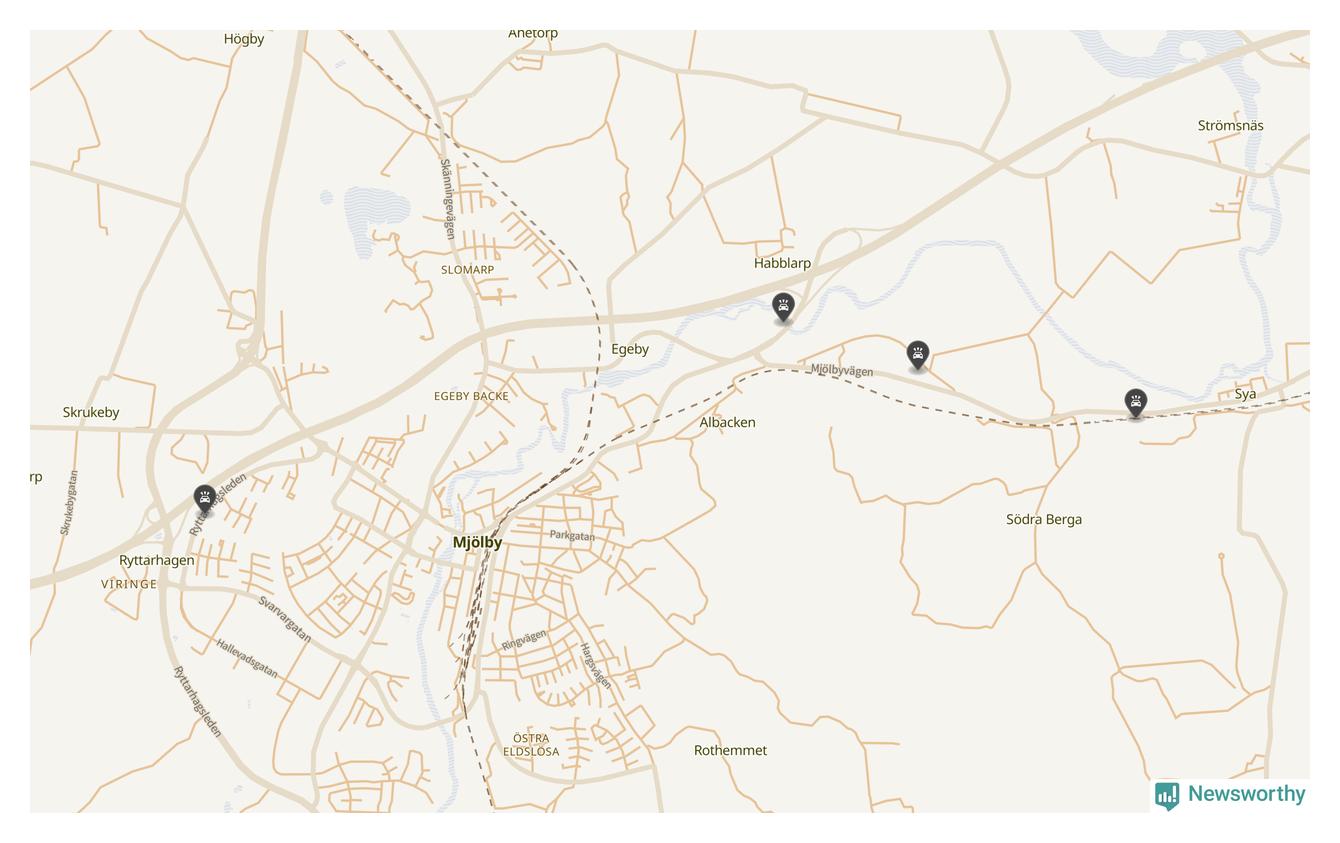Select the Rothemmet place label

click(x=730, y=750)
